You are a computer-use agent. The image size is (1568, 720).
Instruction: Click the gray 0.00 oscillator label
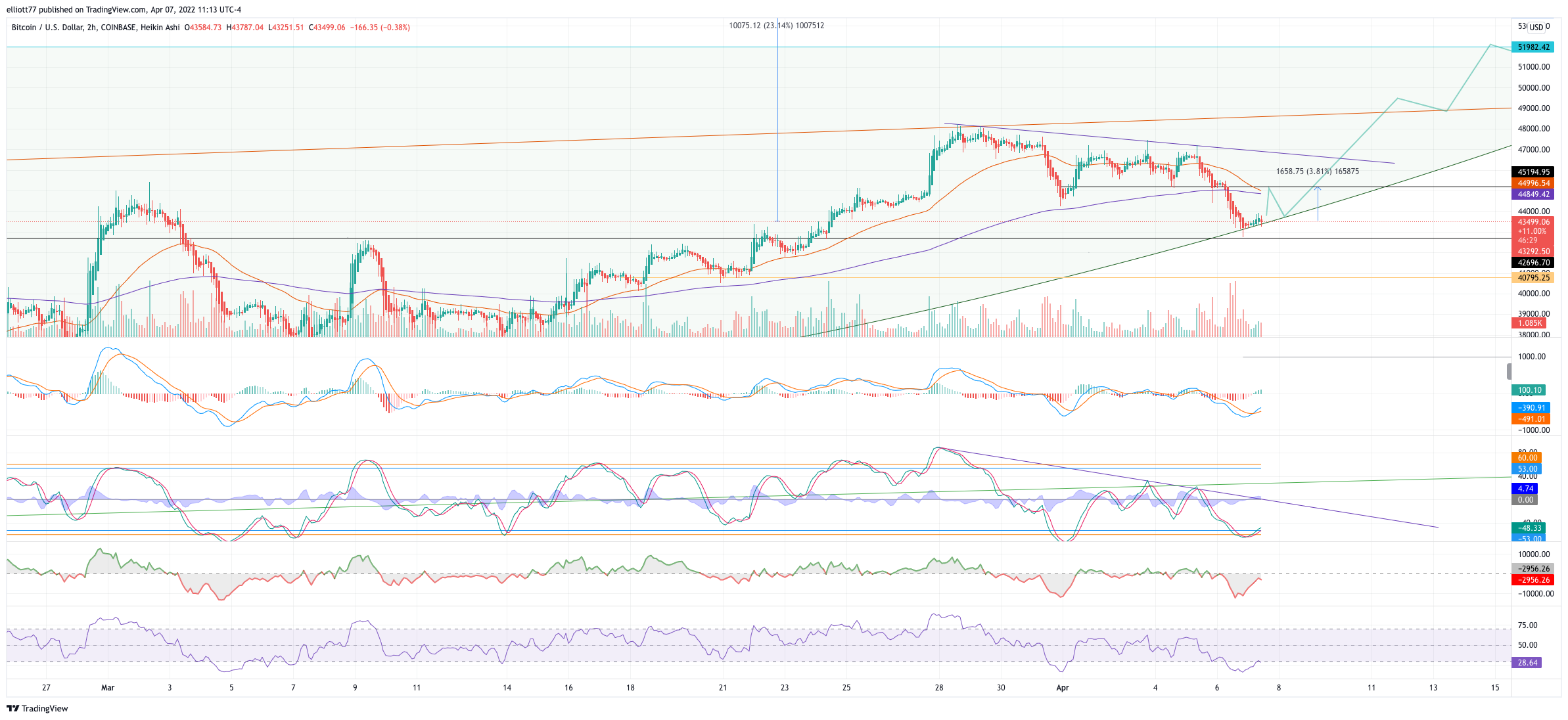tap(1525, 500)
